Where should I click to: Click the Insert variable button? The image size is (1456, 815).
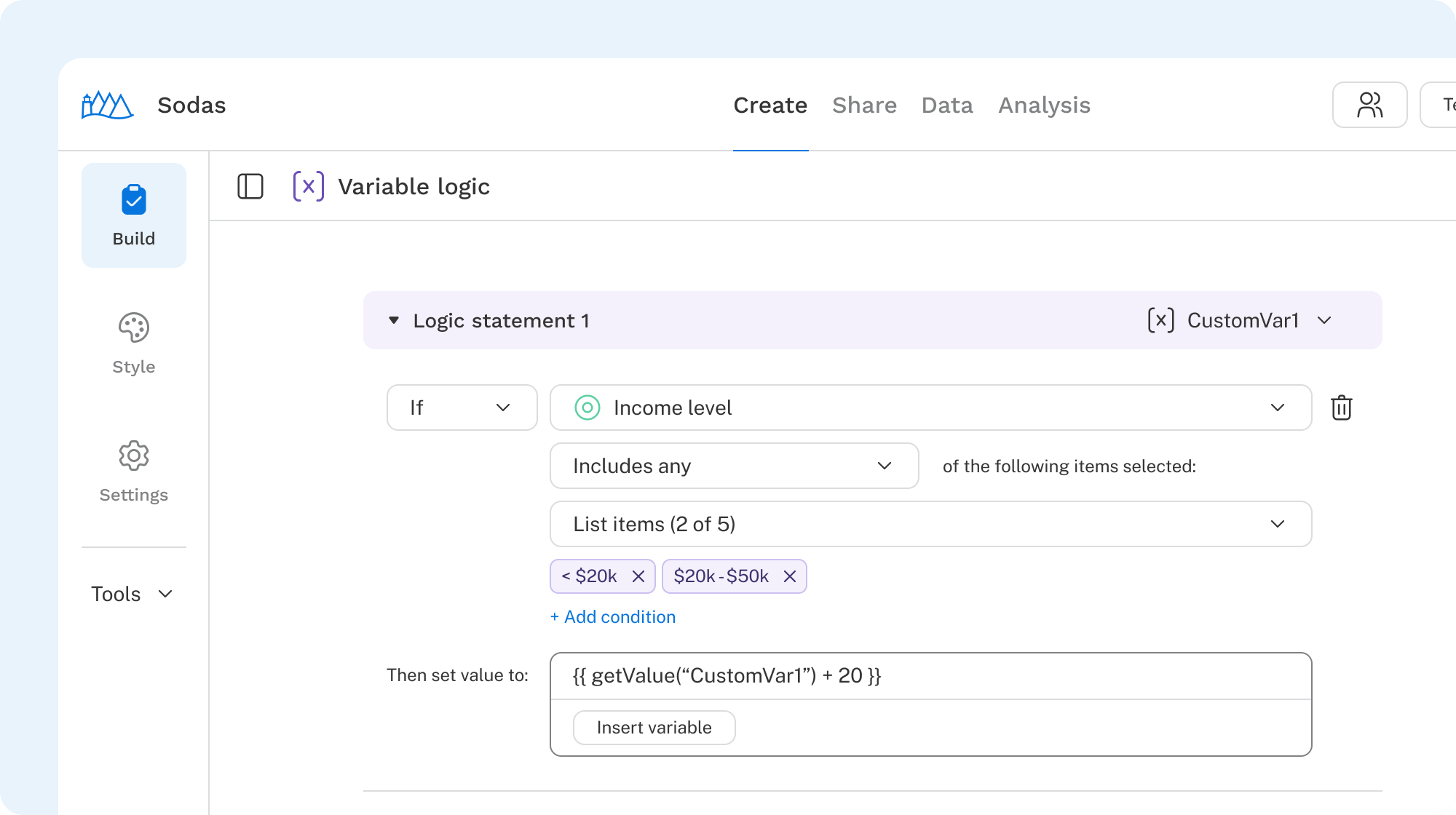pos(654,728)
